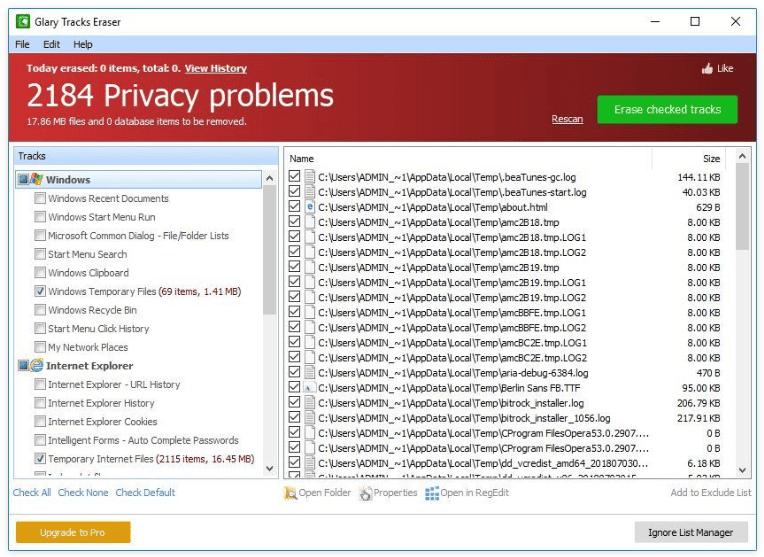Click file icon for bitrock_installer.log
Screen dimensions: 764x557
(x=309, y=403)
